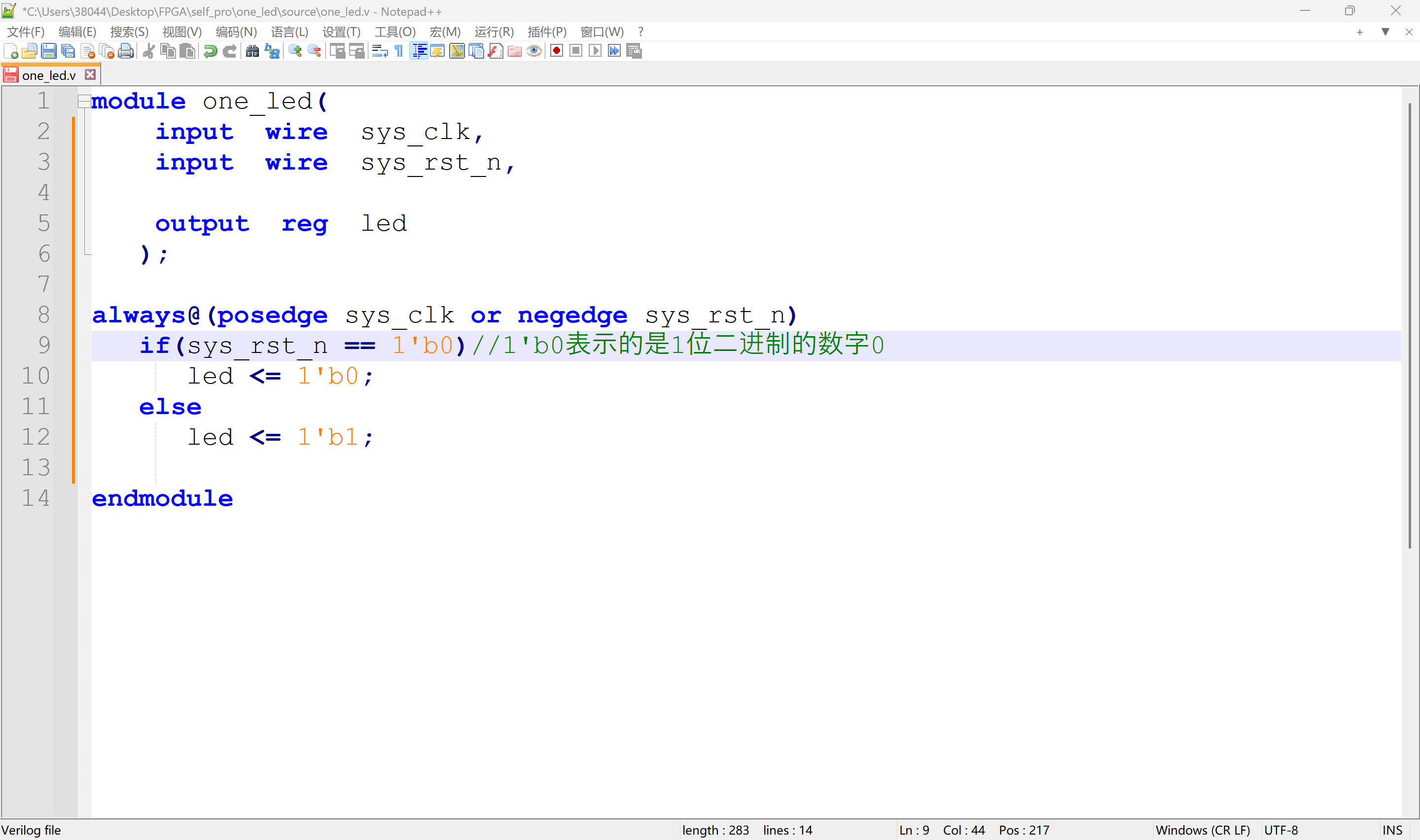The image size is (1420, 840).
Task: Click the Print toolbar icon
Action: [126, 51]
